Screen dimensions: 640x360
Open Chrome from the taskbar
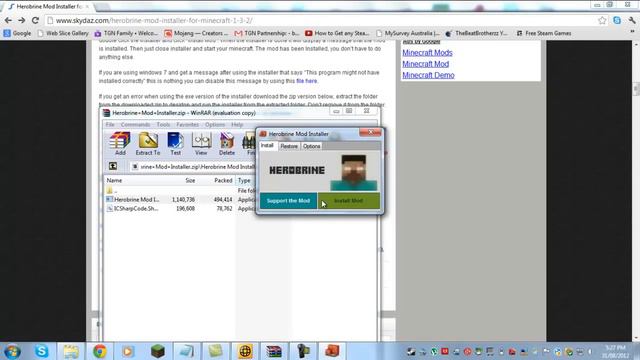100,351
